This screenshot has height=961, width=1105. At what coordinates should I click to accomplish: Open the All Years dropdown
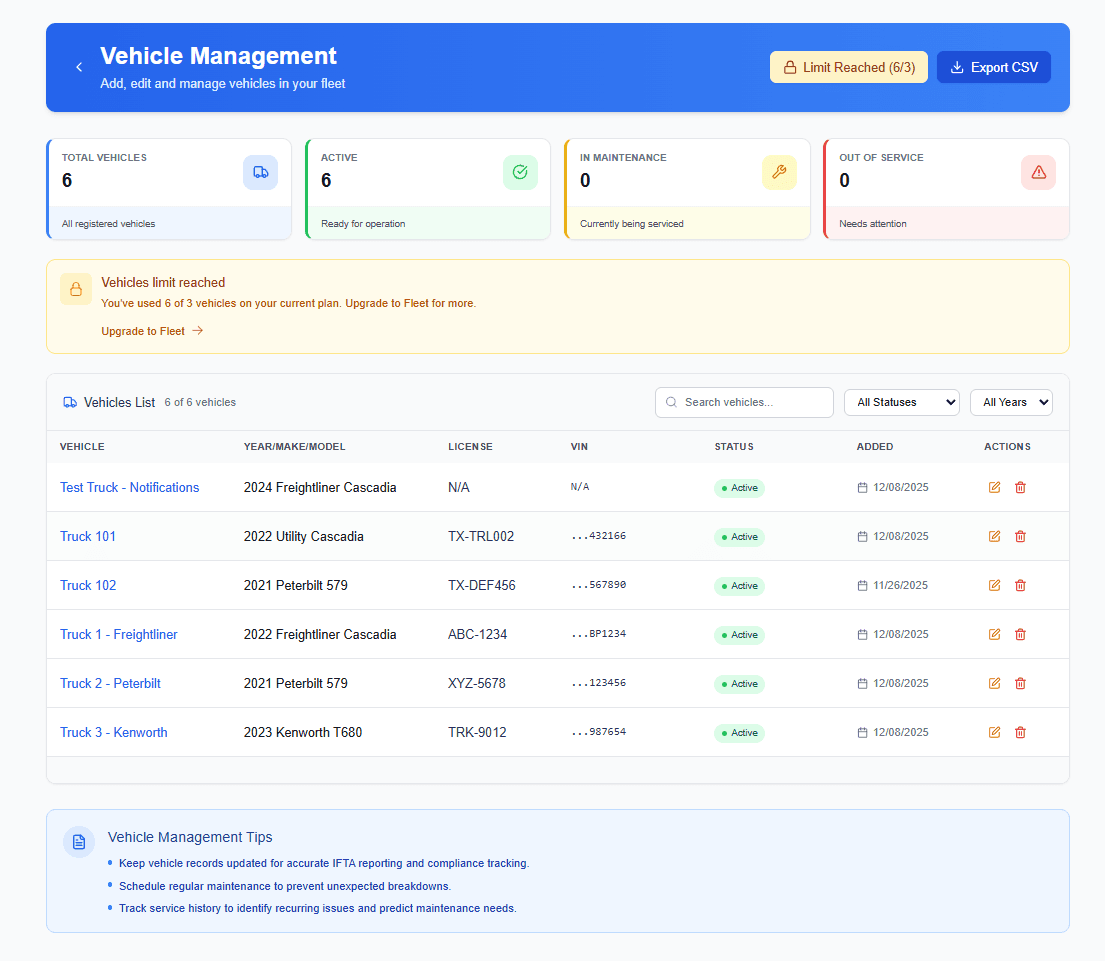click(1011, 402)
